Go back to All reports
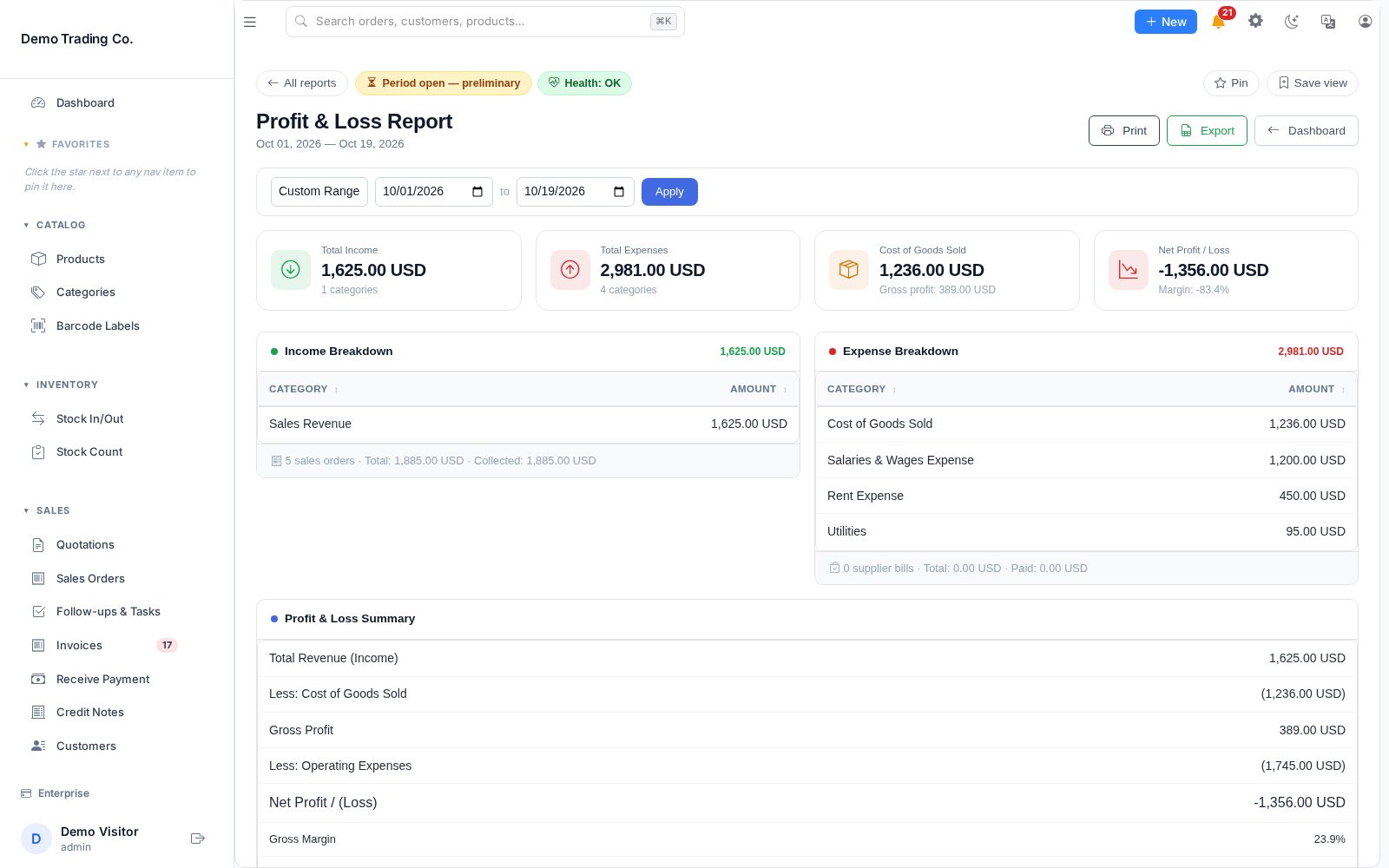 [x=302, y=83]
